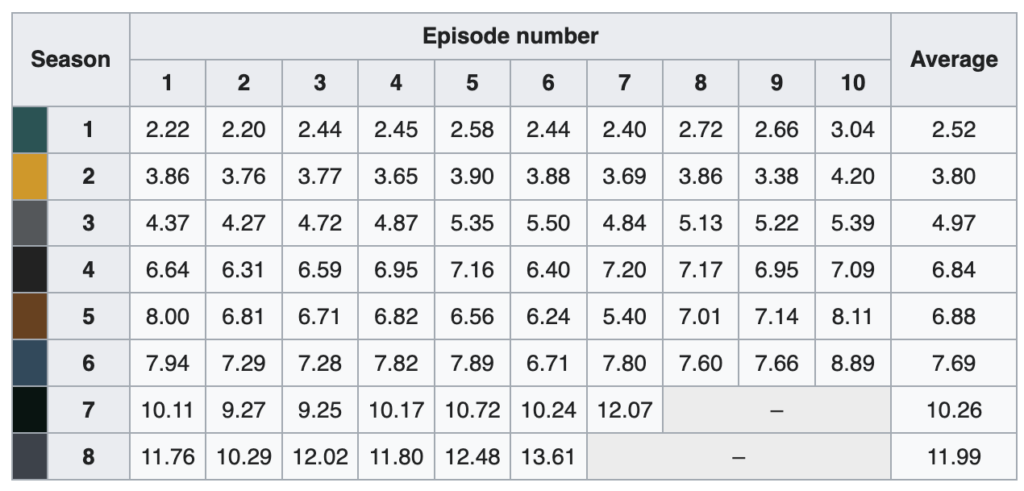
Task: Click the 7.20 rating in Season 4
Action: pyautogui.click(x=624, y=270)
